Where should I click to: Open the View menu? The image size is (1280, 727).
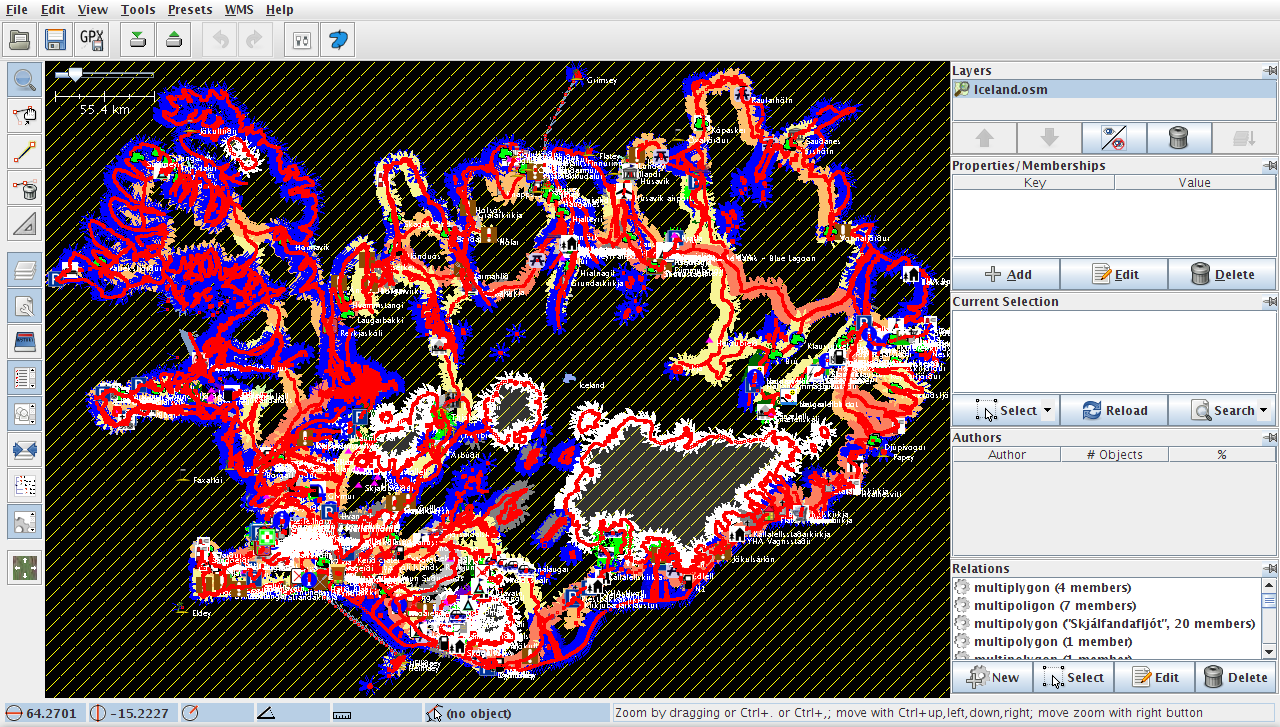pos(93,10)
